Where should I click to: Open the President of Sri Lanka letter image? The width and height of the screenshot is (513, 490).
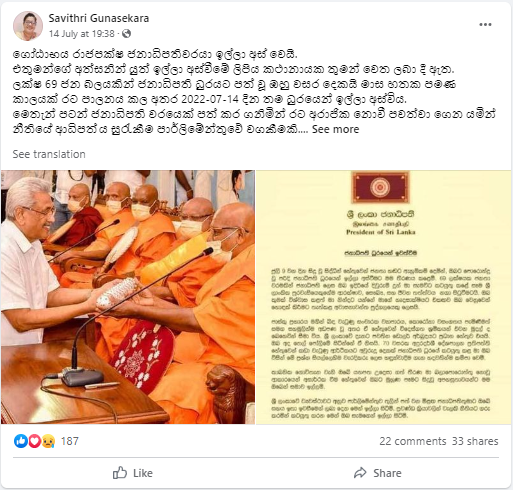tap(383, 297)
